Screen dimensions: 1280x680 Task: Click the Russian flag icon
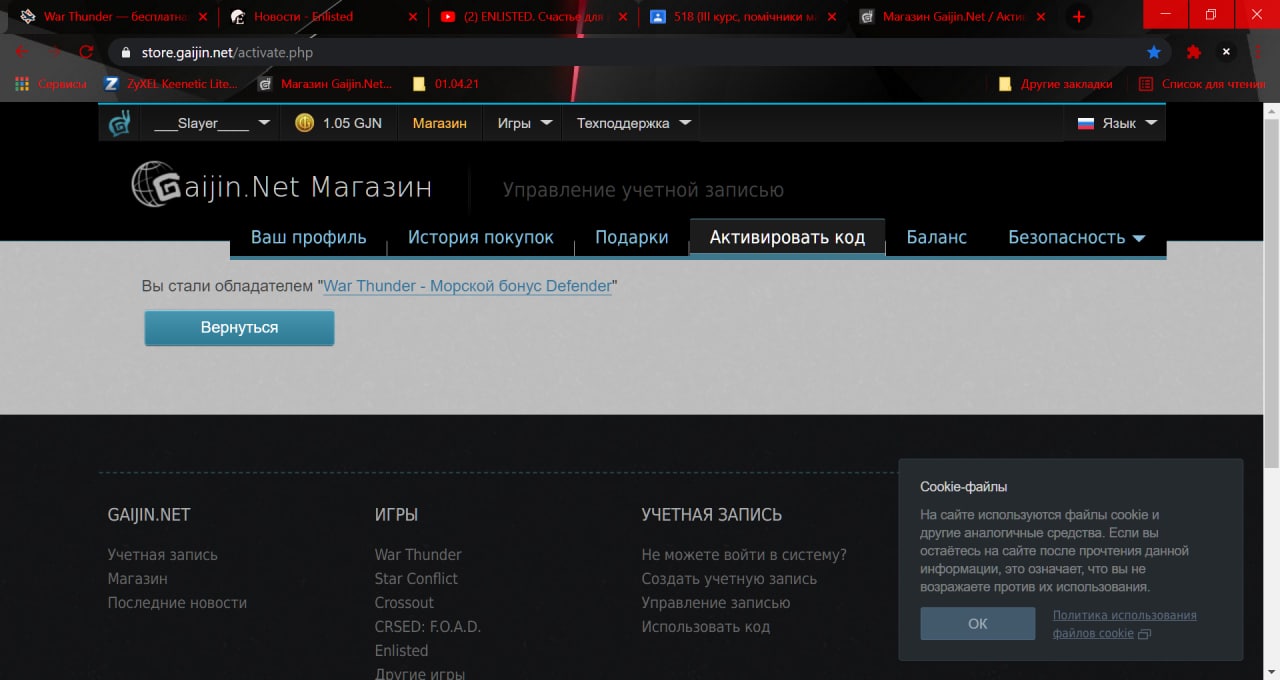pyautogui.click(x=1085, y=124)
